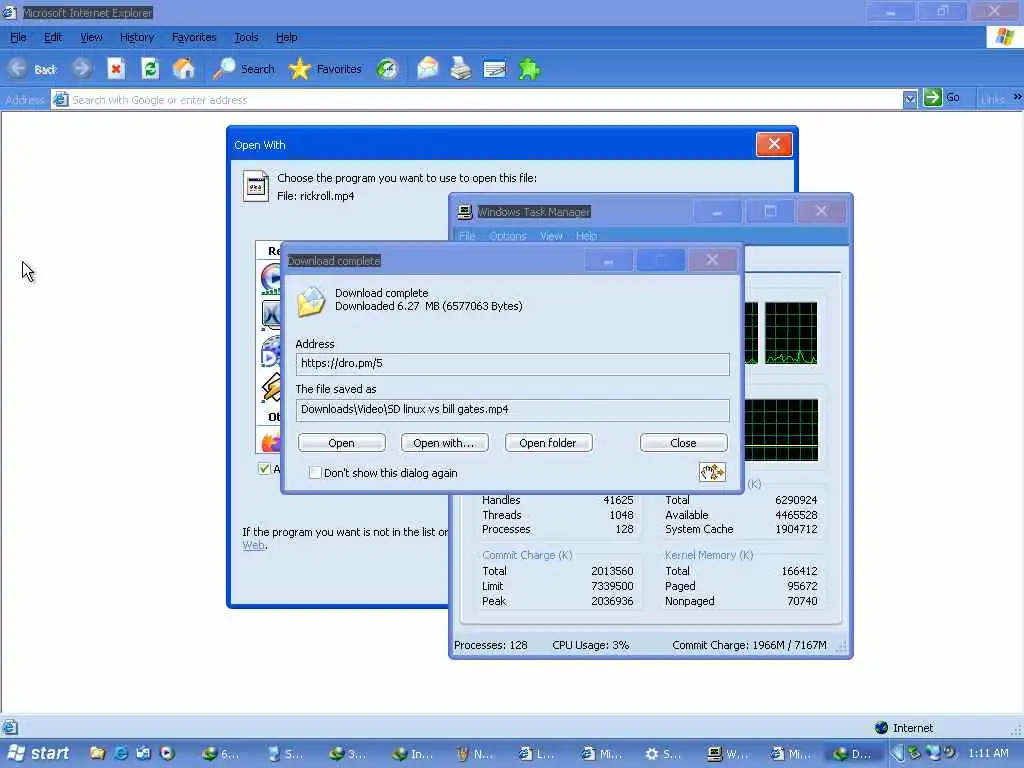This screenshot has width=1024, height=768.
Task: Click Commit Charge: 1966M / 7167M text
Action: [x=749, y=645]
